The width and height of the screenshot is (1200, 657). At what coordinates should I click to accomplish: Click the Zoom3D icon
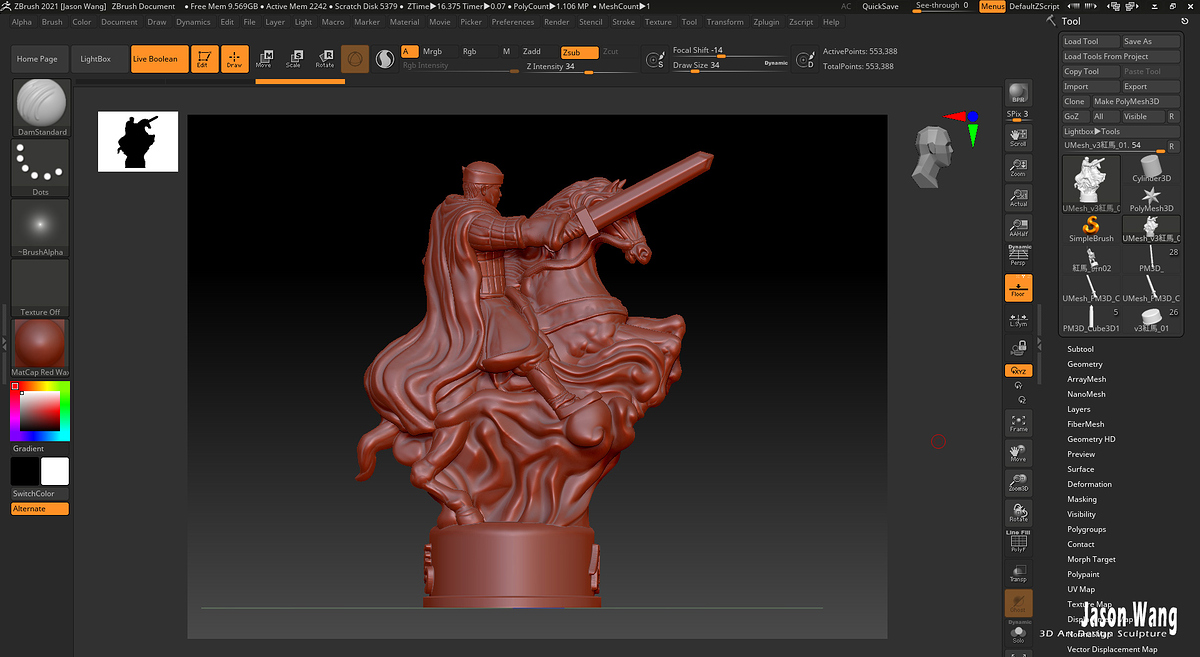[x=1018, y=483]
